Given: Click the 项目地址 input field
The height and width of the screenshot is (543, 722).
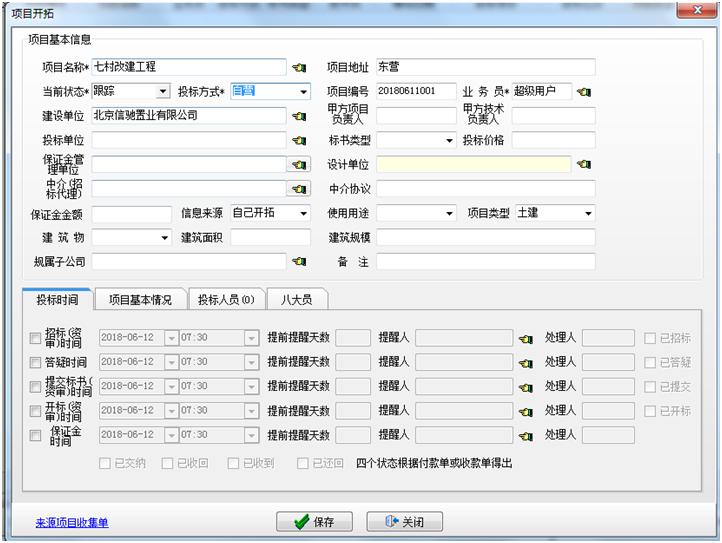Looking at the screenshot, I should (x=485, y=67).
